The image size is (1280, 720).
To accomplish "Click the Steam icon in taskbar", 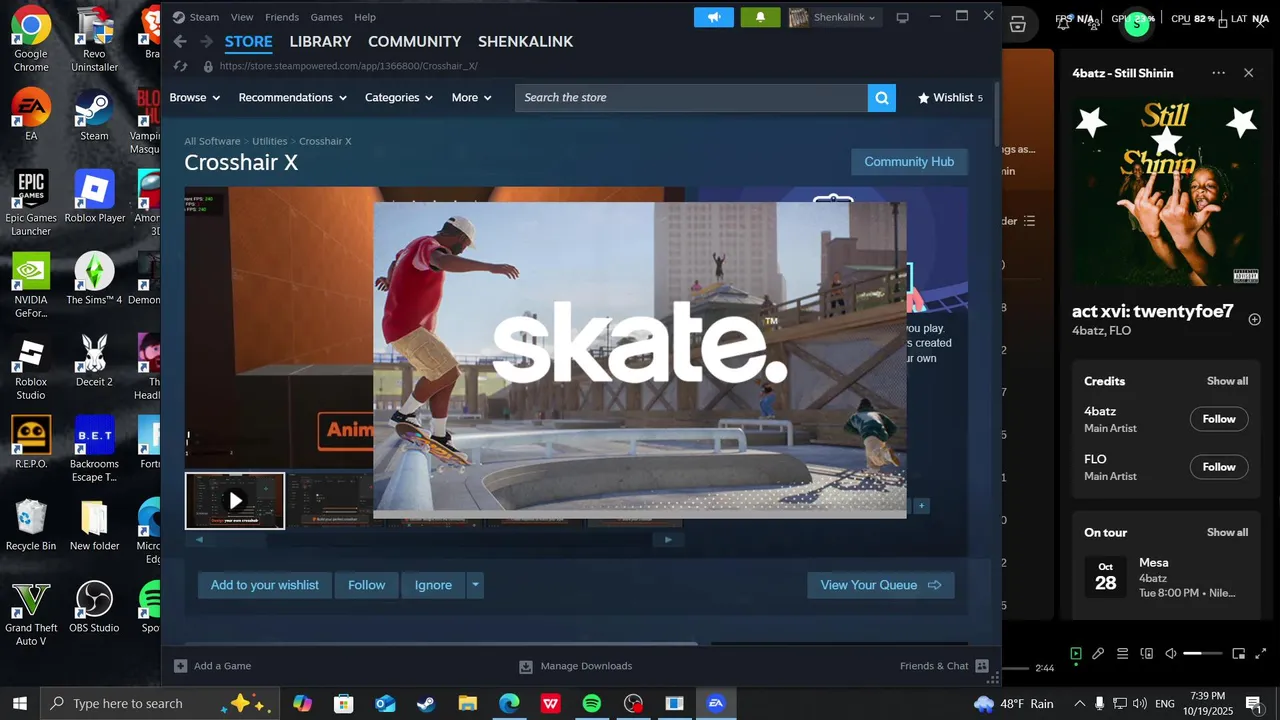I will coord(426,704).
